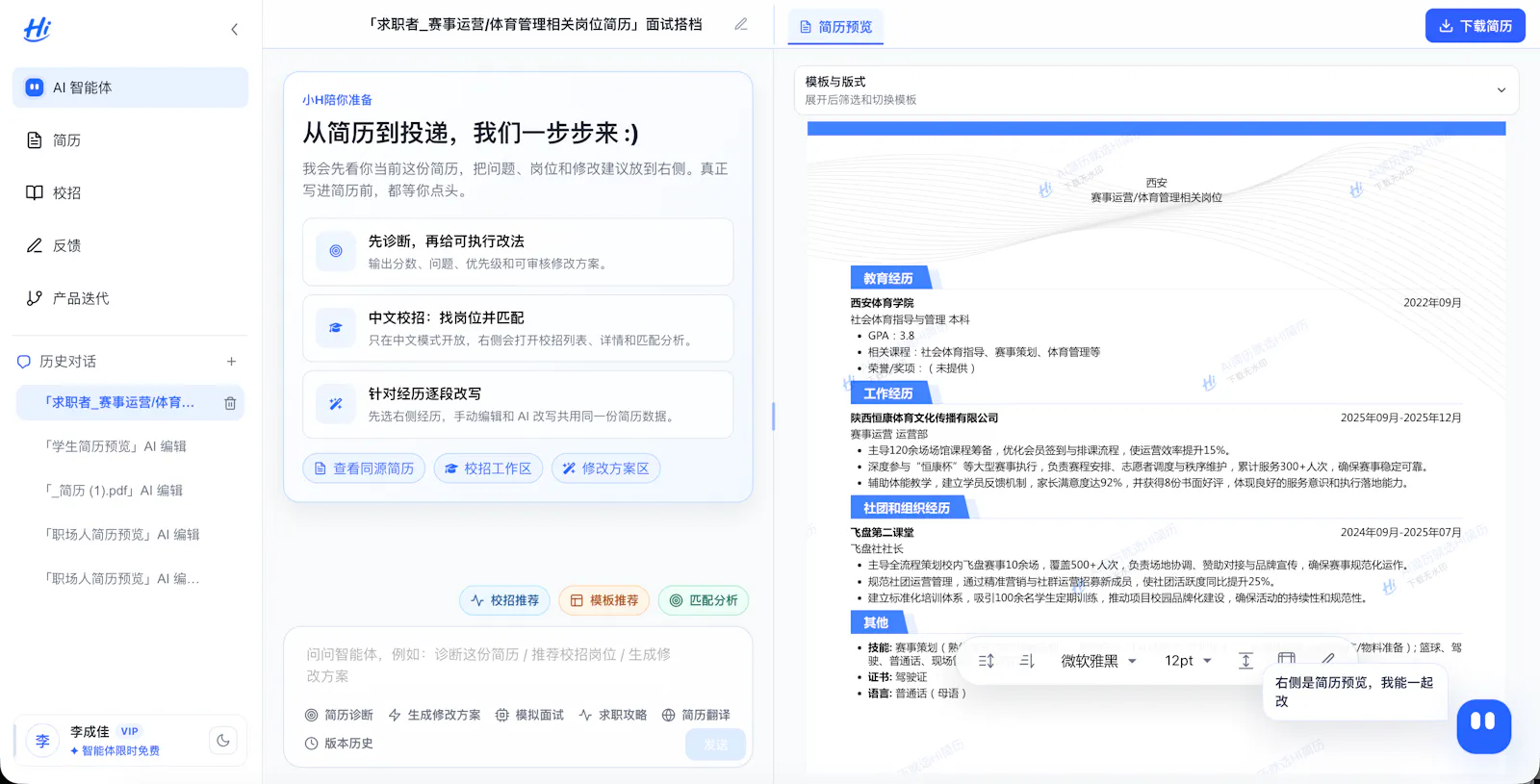Open 「_简历 (1).pdf」AI 编辑 history entry

pos(114,491)
